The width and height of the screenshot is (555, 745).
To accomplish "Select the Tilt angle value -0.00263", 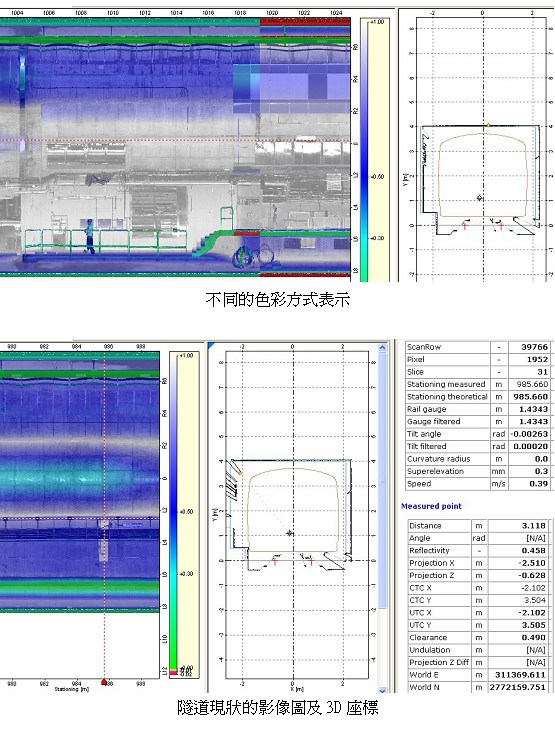I will [x=528, y=434].
